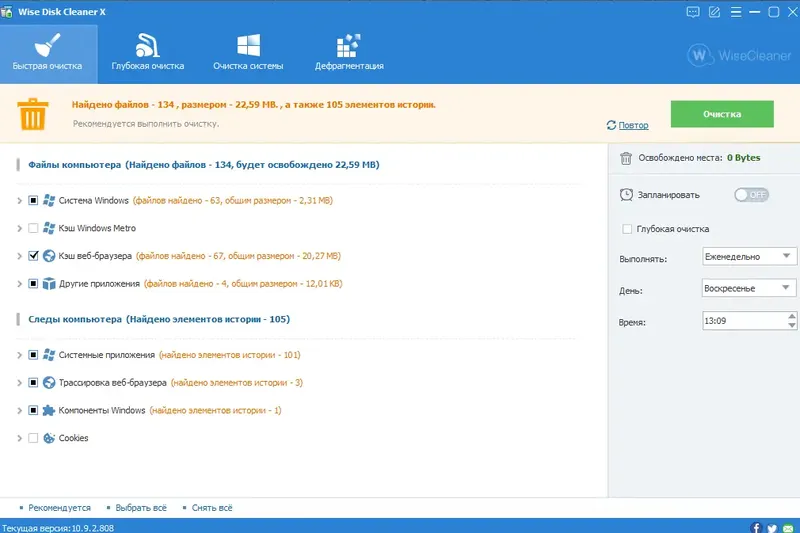This screenshot has width=800, height=533.
Task: Click the Следы компьютера section header
Action: pos(159,319)
